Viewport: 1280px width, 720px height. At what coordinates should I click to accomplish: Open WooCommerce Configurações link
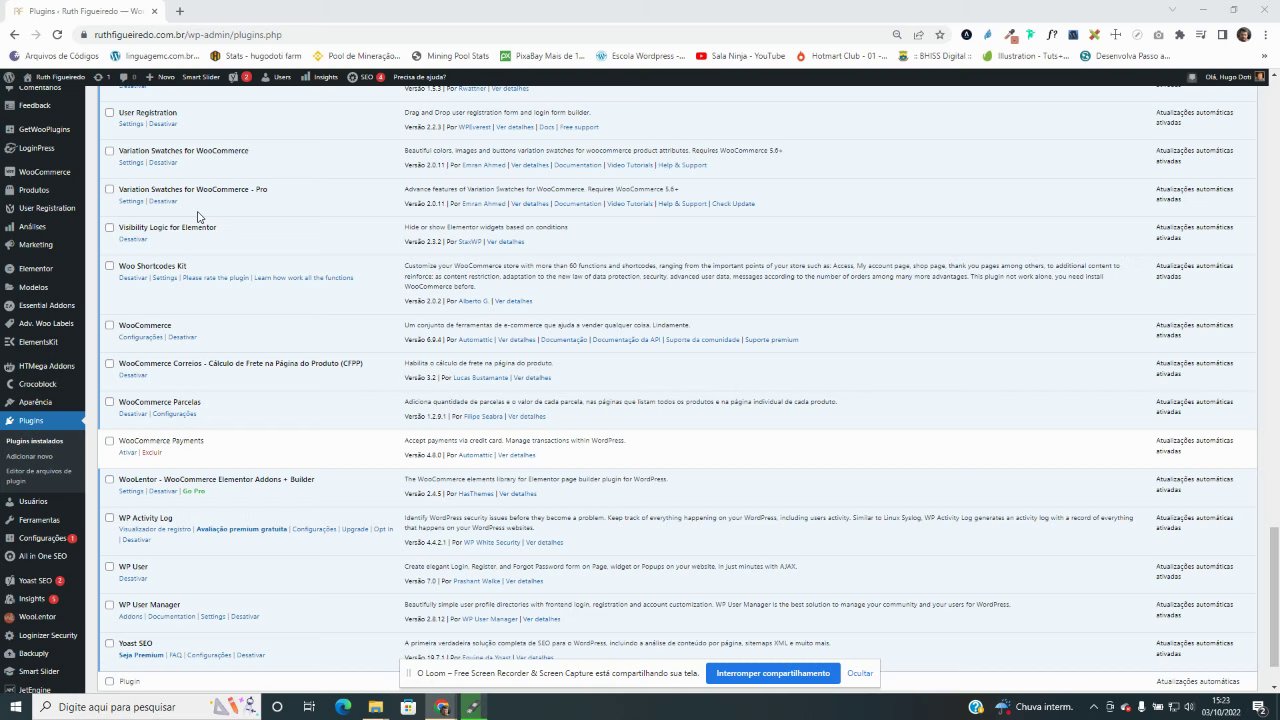(140, 338)
